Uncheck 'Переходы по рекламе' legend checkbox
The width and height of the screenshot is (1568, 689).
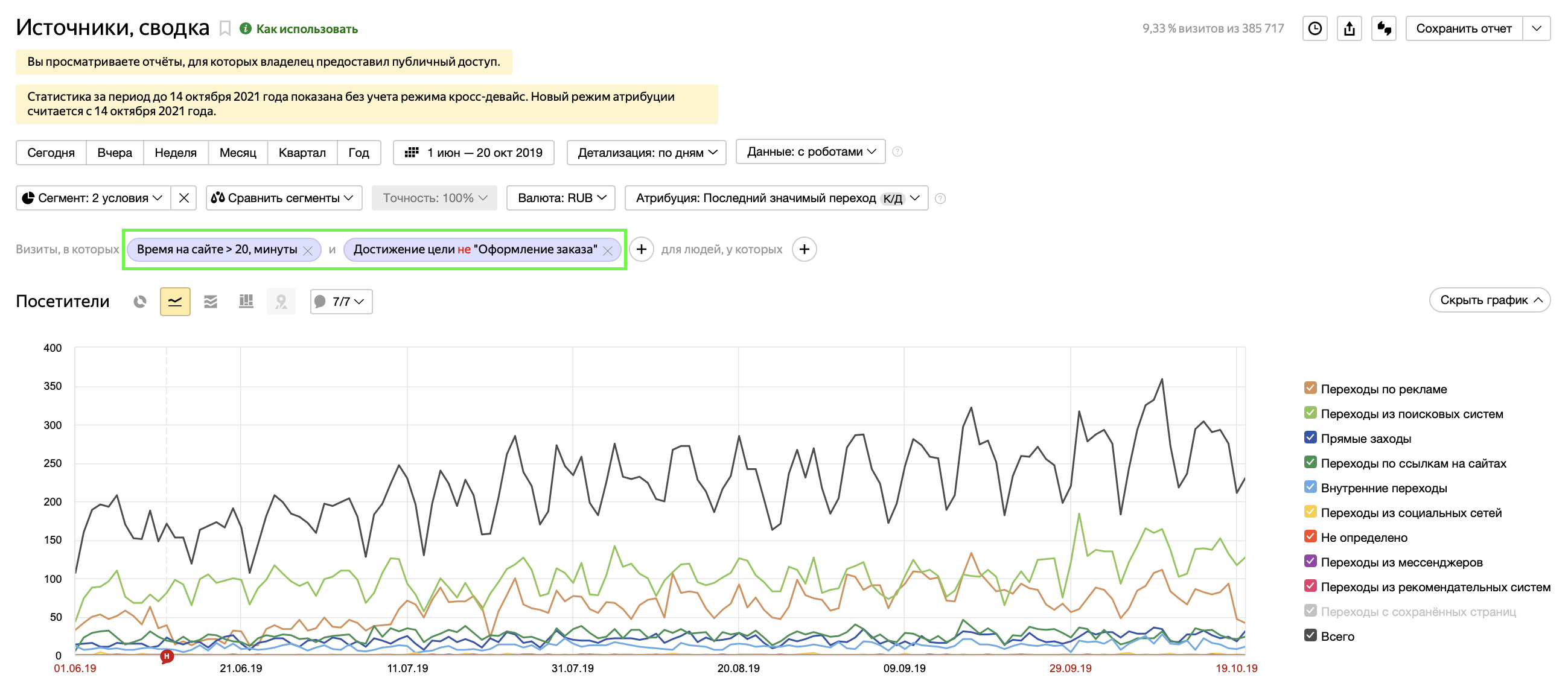click(x=1310, y=389)
